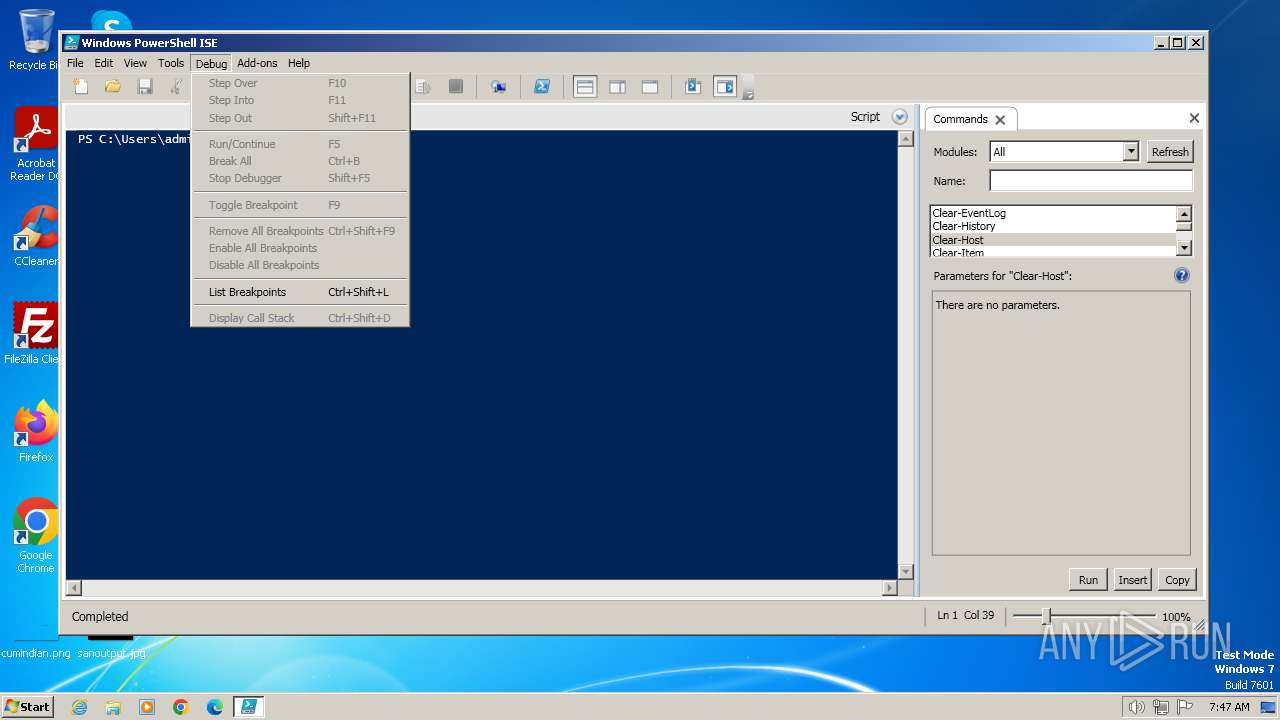1280x720 pixels.
Task: Select Clear-History in the command list
Action: coord(1053,226)
